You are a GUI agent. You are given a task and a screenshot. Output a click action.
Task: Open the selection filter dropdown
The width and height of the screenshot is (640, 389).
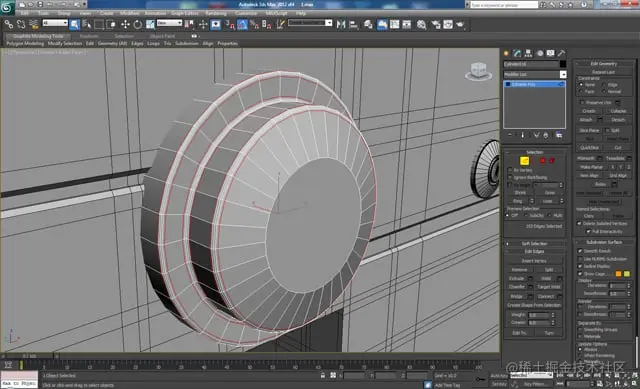pos(55,23)
